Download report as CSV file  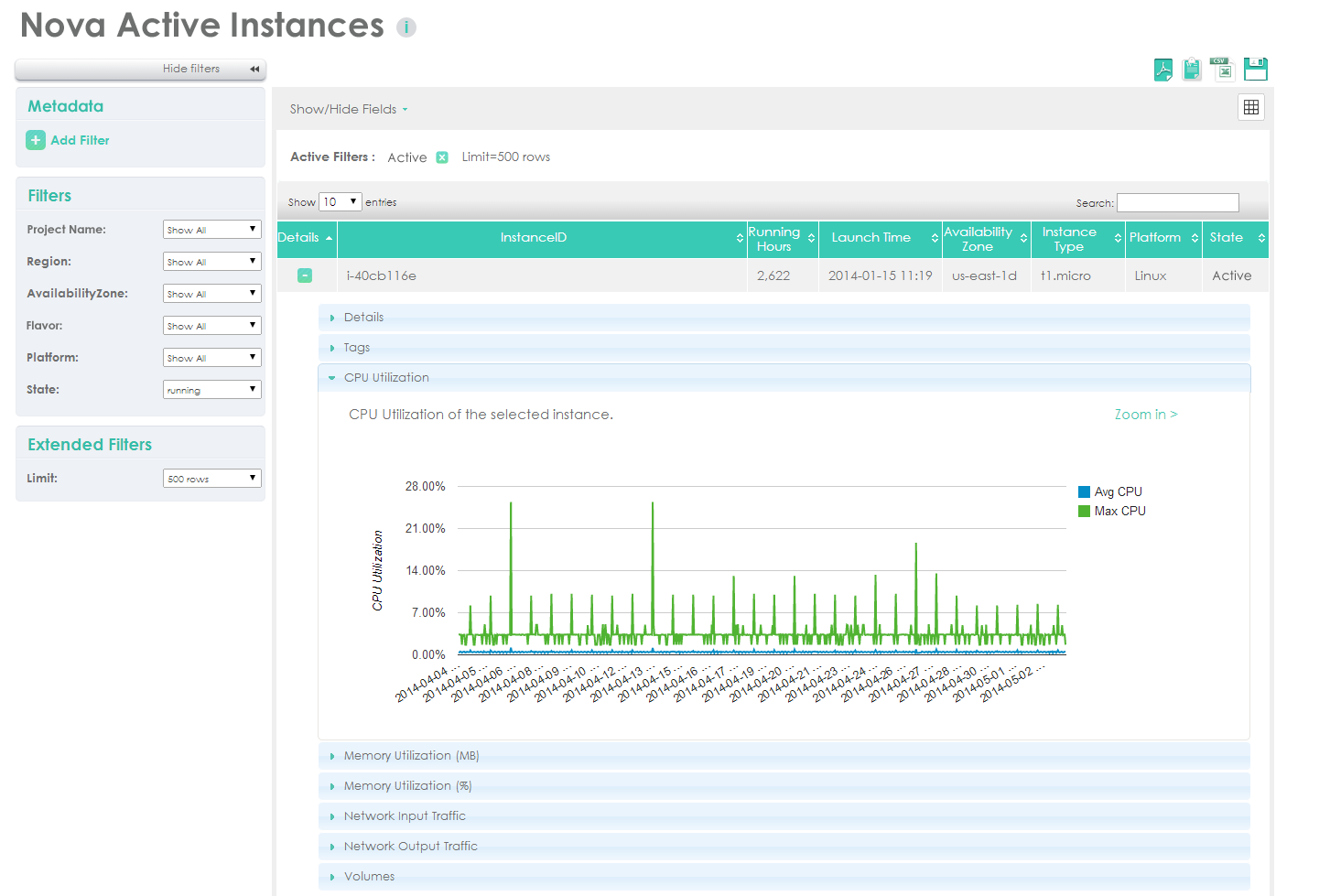pyautogui.click(x=1222, y=70)
